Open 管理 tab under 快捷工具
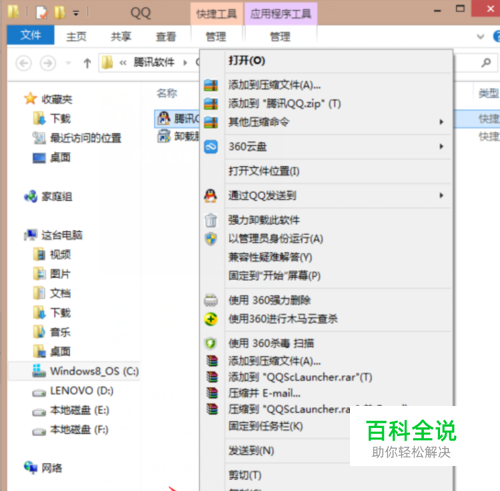500x491 pixels. (x=216, y=36)
